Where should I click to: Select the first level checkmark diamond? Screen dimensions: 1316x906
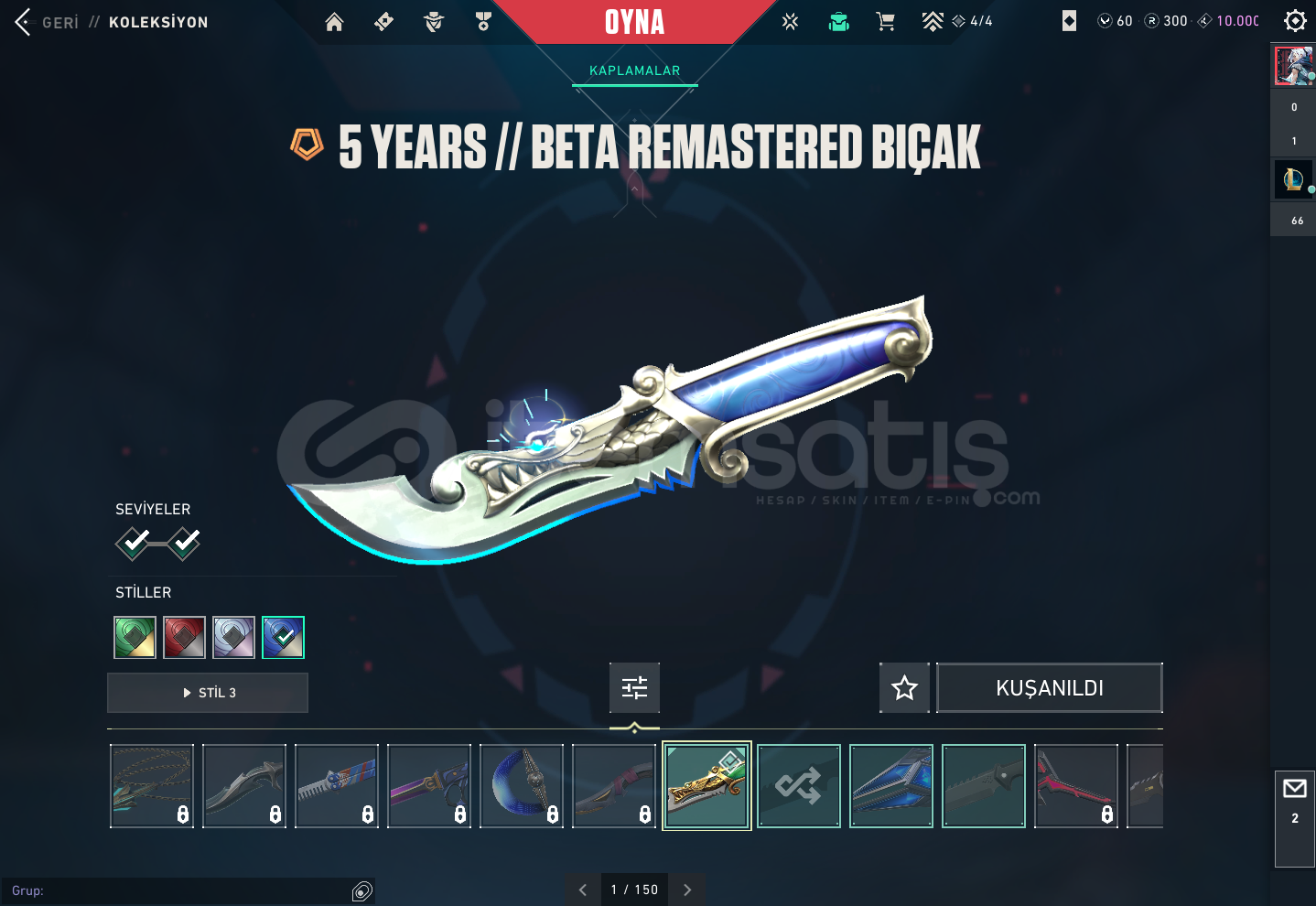(134, 543)
